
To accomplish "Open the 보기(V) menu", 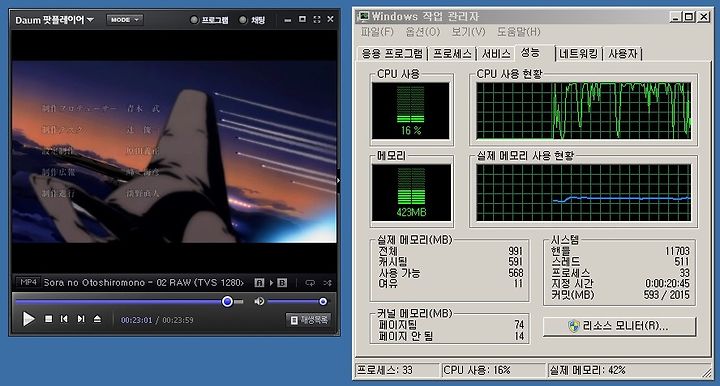I will [468, 32].
